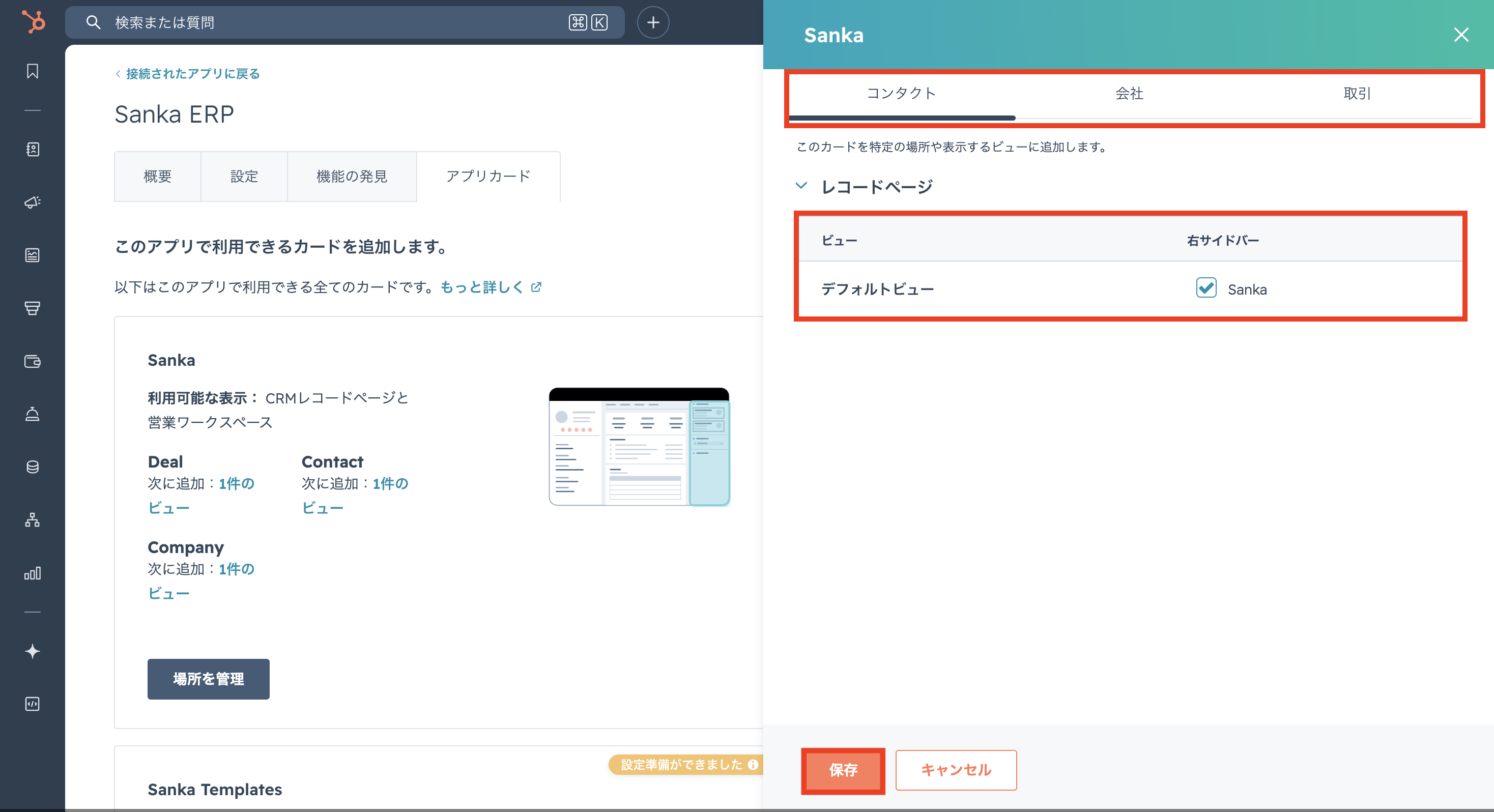This screenshot has height=812, width=1494.
Task: Open the reporting bar chart icon
Action: 33,573
